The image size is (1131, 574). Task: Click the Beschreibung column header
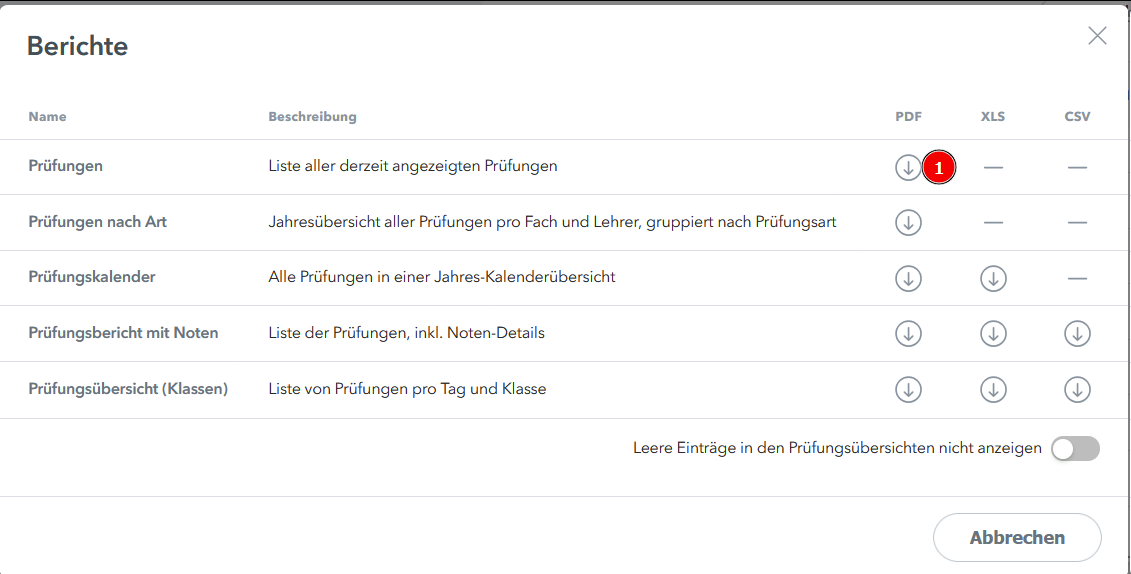point(312,117)
